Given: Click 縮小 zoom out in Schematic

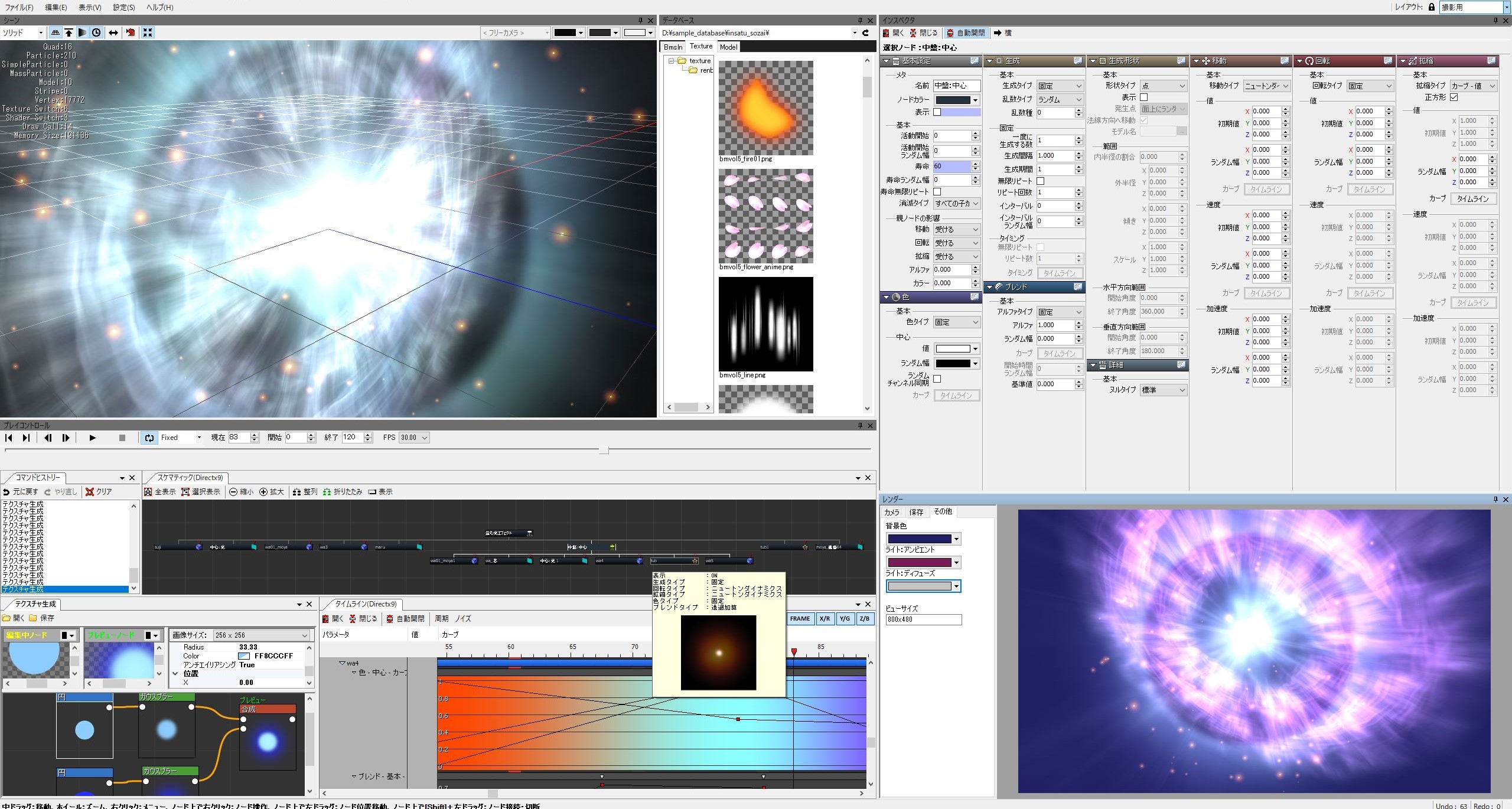Looking at the screenshot, I should pyautogui.click(x=242, y=492).
